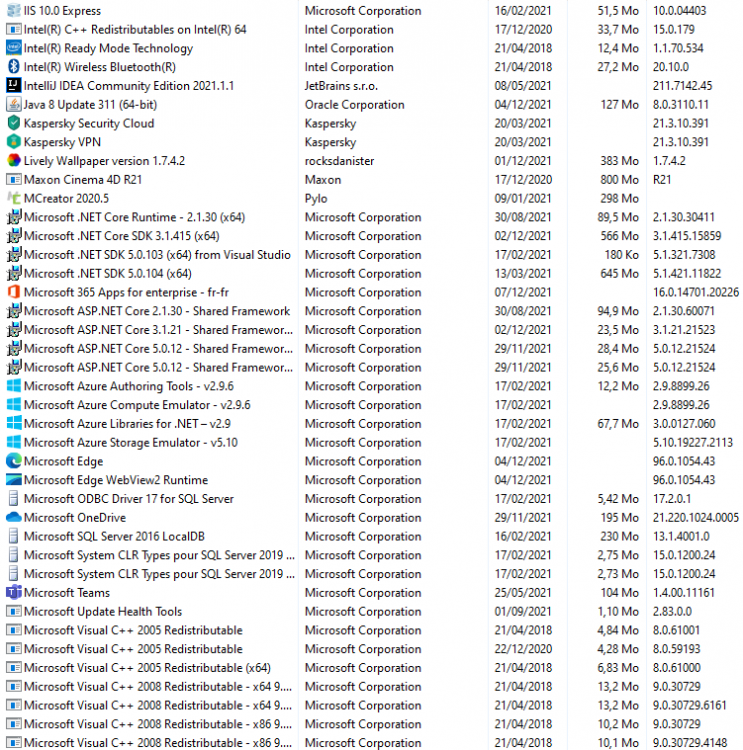The height and width of the screenshot is (750, 743).
Task: Select Microsoft .NET Core SDK 3.1.415 (x64)
Action: coord(122,236)
